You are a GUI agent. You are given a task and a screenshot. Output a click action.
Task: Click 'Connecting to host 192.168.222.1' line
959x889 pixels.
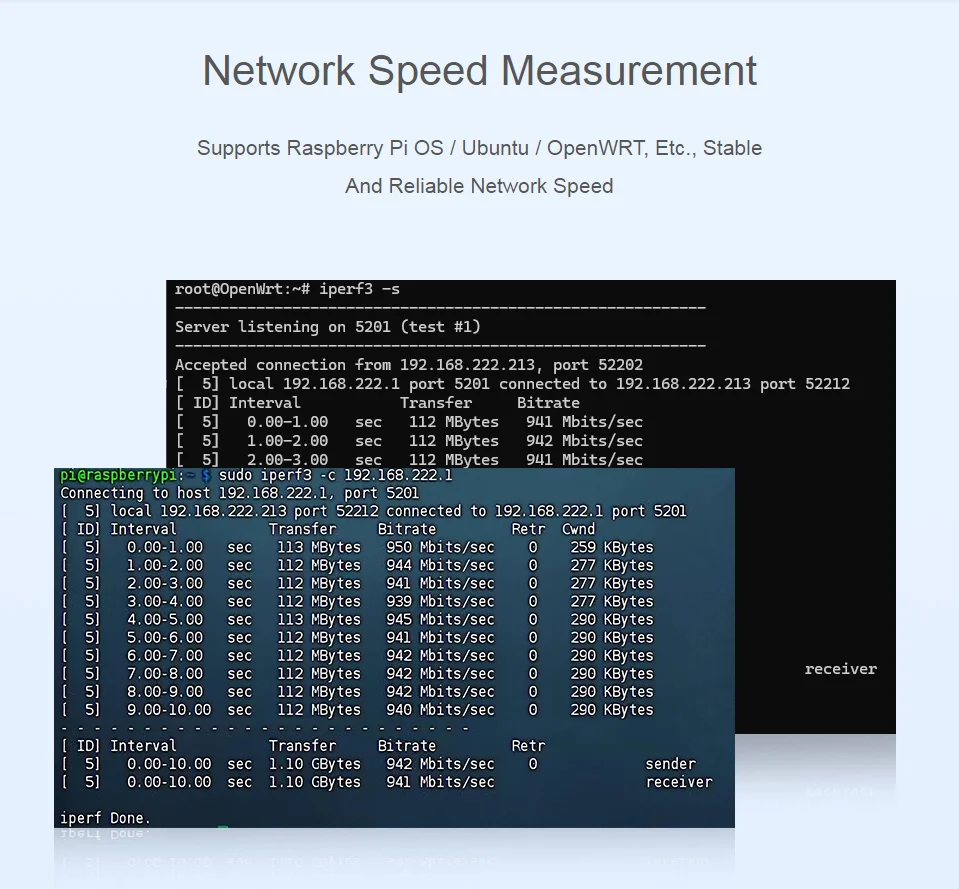pos(239,493)
